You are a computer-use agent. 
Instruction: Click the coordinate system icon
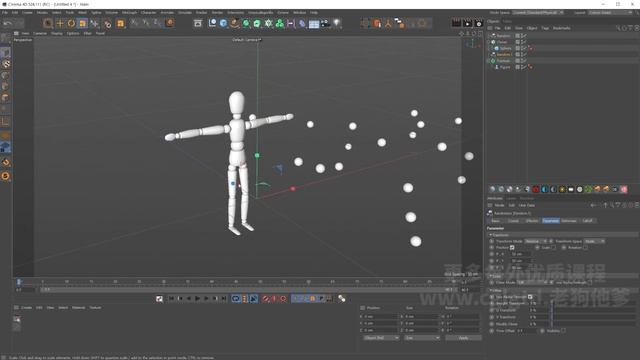tap(169, 23)
